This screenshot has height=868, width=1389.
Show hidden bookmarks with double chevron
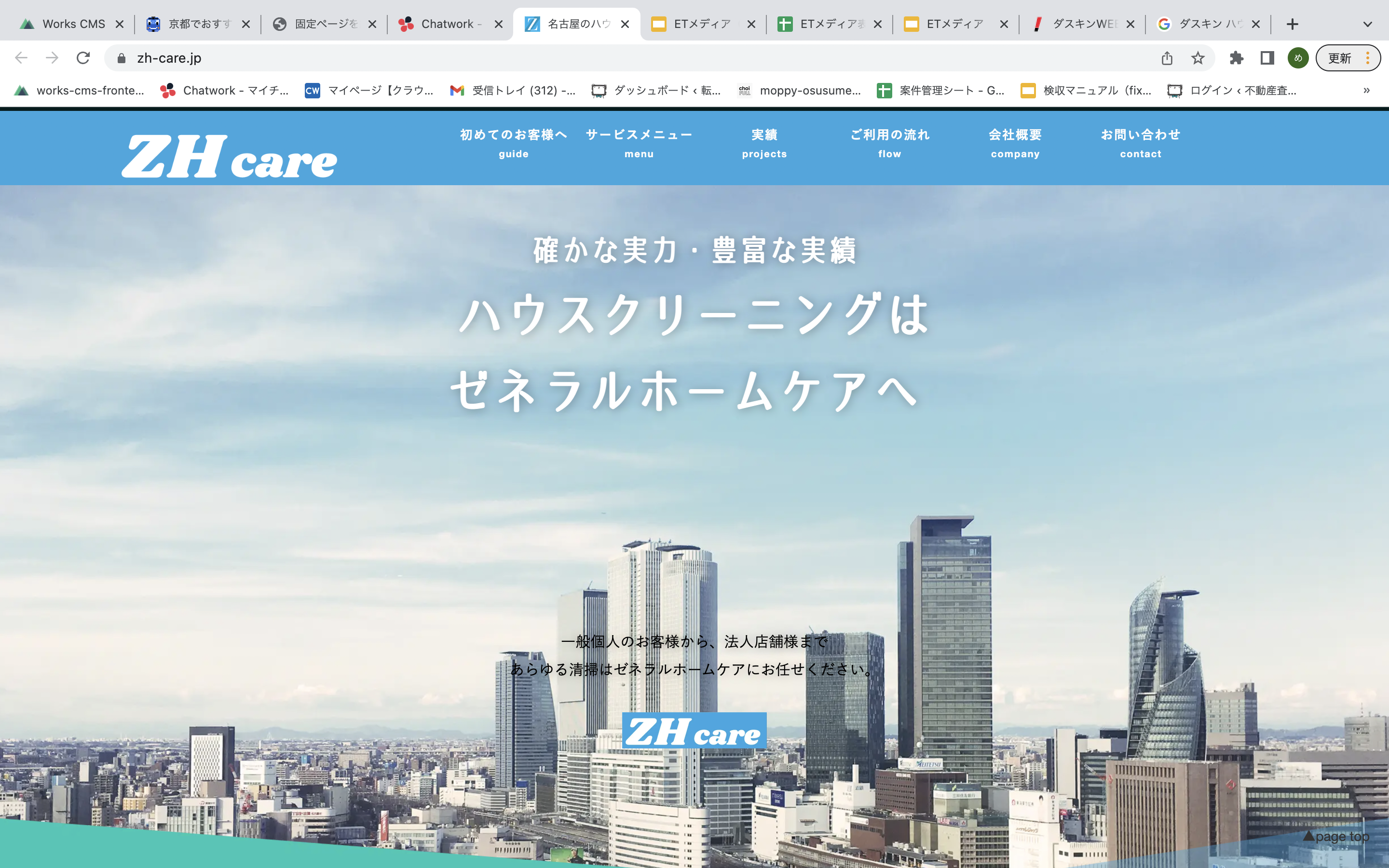tap(1367, 90)
